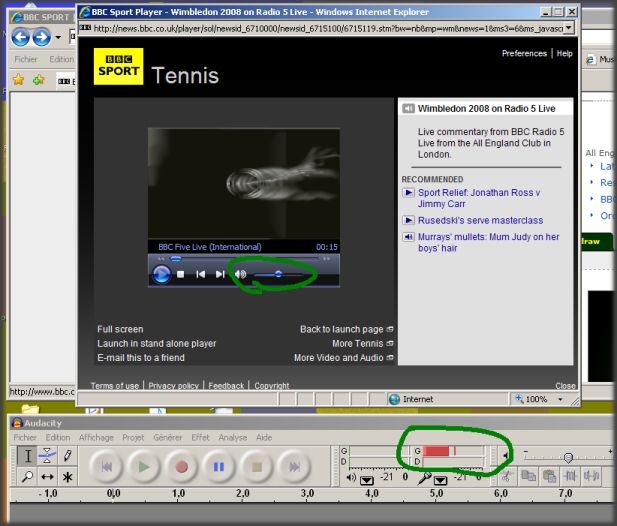The height and width of the screenshot is (526, 617).
Task: Open the Feedback link
Action: [226, 386]
